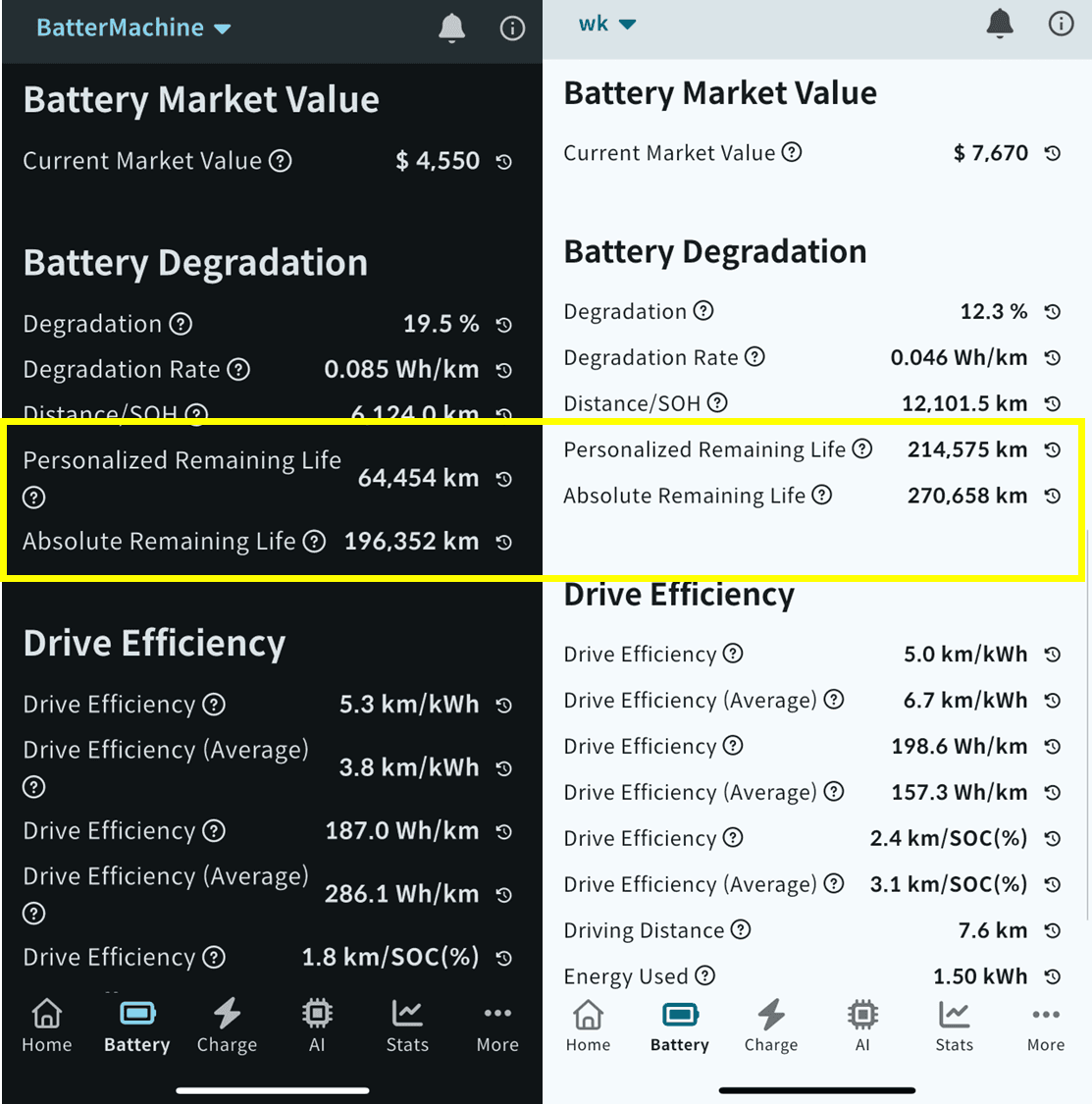Show help for Current Market Value $ 4,550
Viewport: 1092px width, 1104px height.
coord(281,161)
